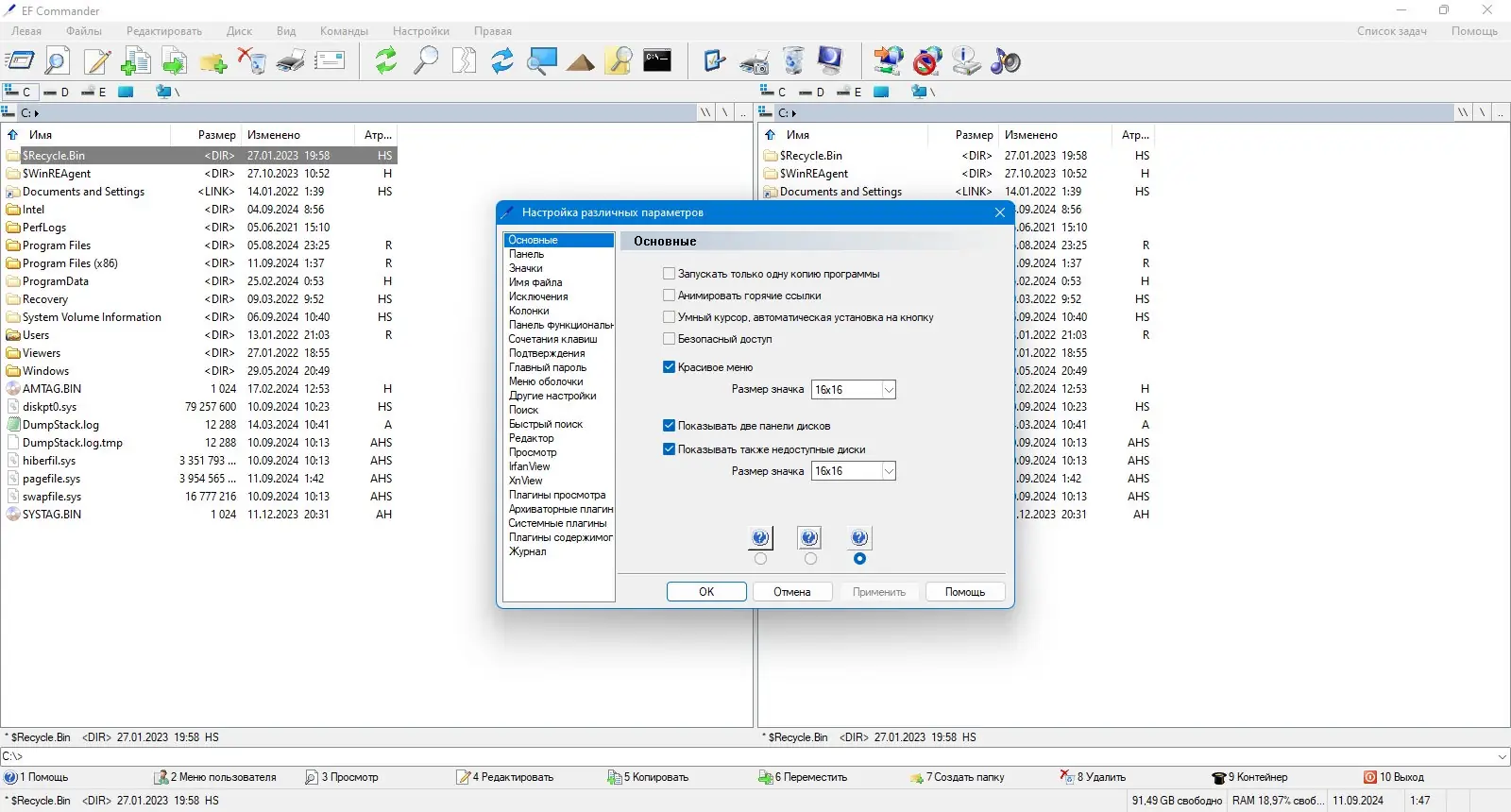1511x812 pixels.
Task: Click the music note speaker toolbar icon
Action: [1006, 61]
